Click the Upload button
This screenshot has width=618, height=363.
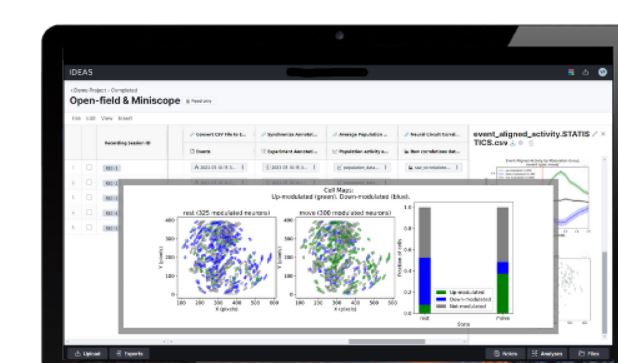87,354
